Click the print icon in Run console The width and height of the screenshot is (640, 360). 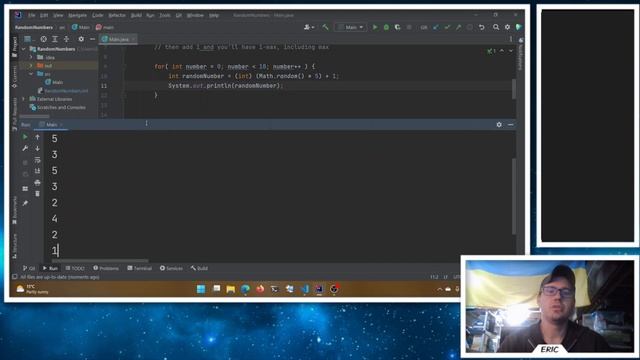[37, 182]
